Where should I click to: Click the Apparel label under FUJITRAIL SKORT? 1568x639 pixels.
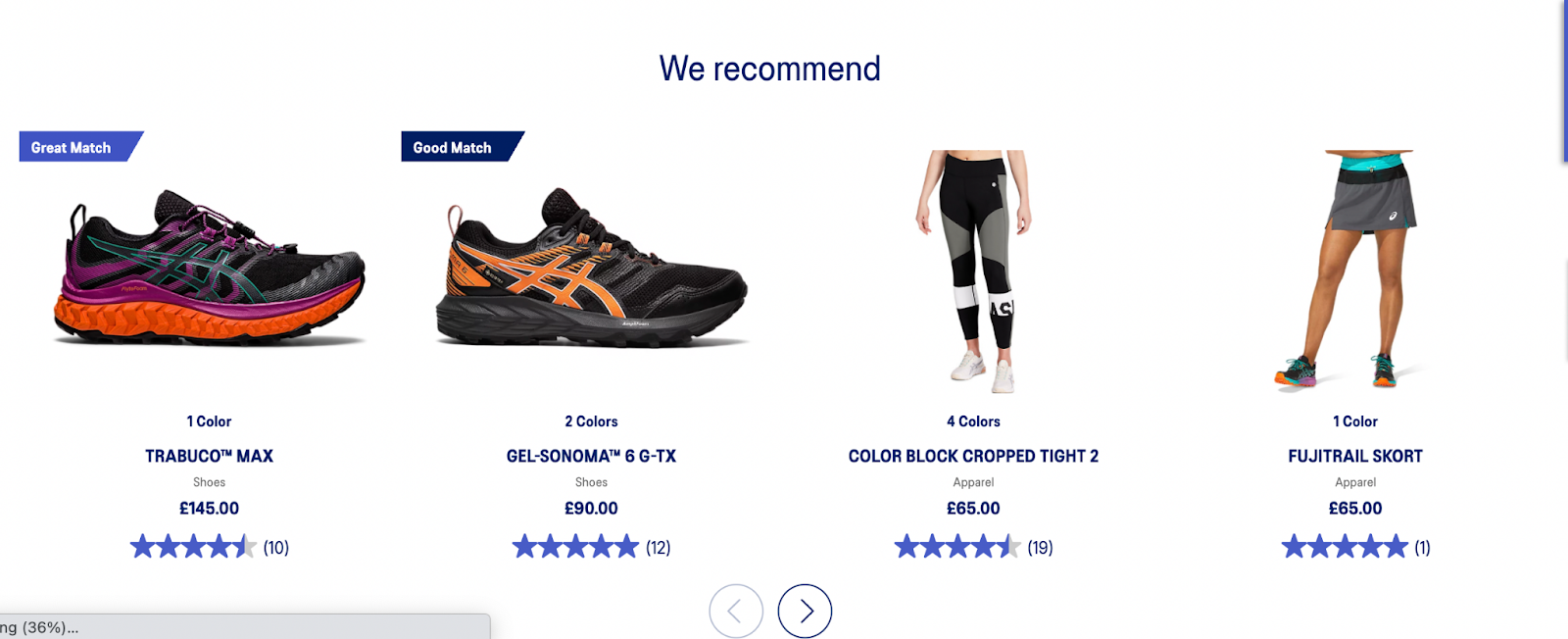1355,481
